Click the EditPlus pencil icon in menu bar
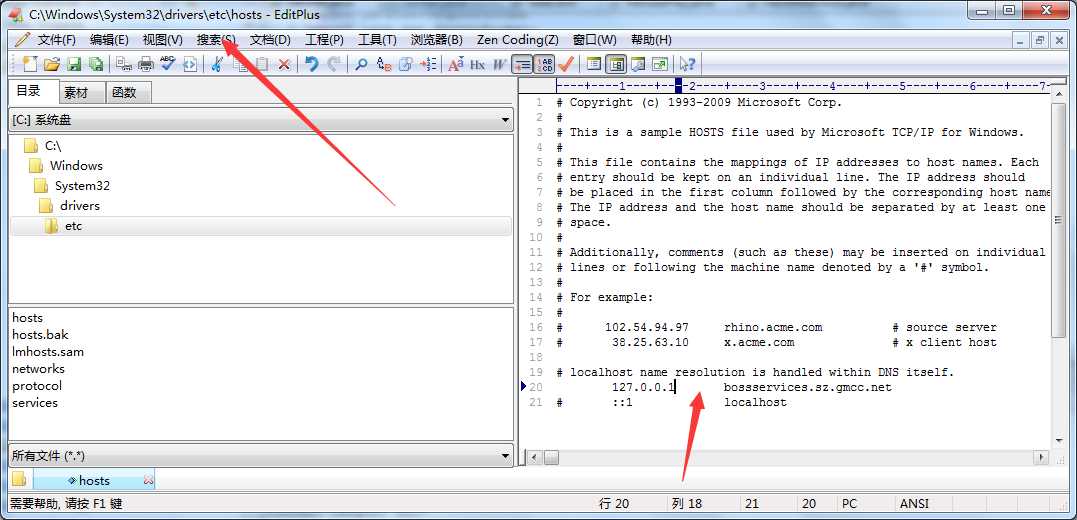This screenshot has width=1077, height=520. (23, 40)
